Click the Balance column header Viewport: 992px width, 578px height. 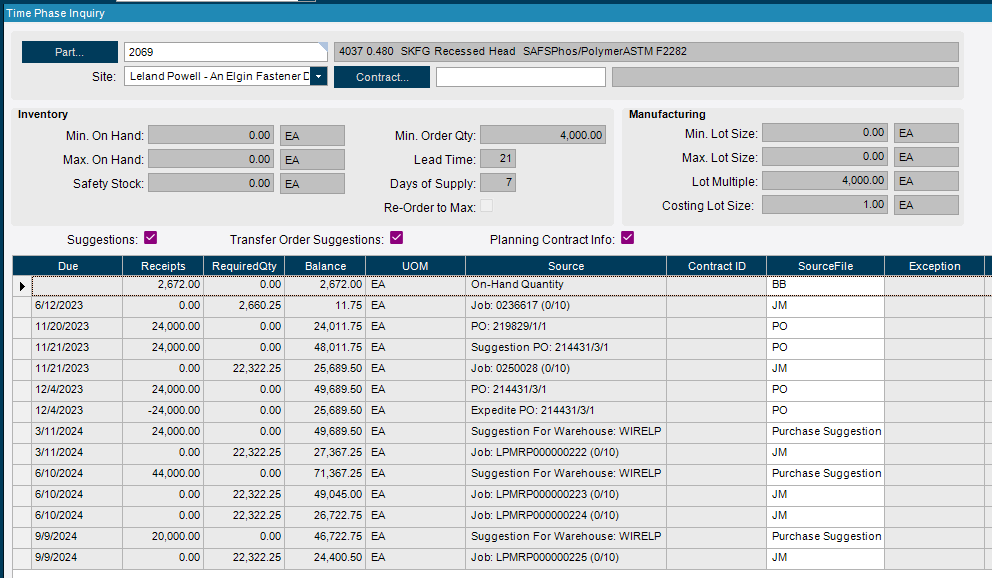point(325,266)
